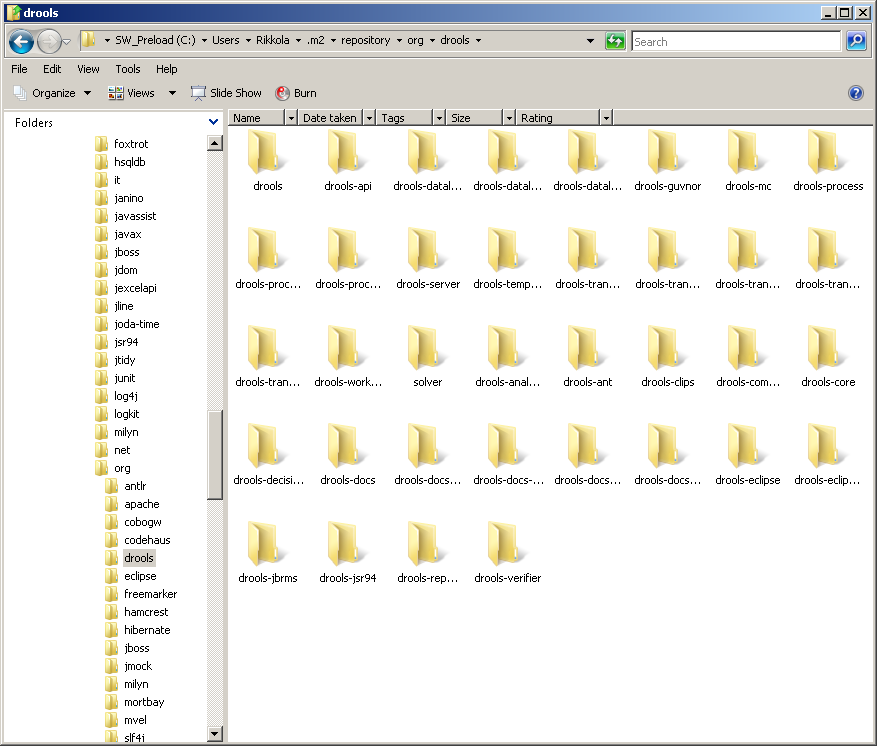877x746 pixels.
Task: Open the drools-verifier folder icon
Action: point(507,543)
